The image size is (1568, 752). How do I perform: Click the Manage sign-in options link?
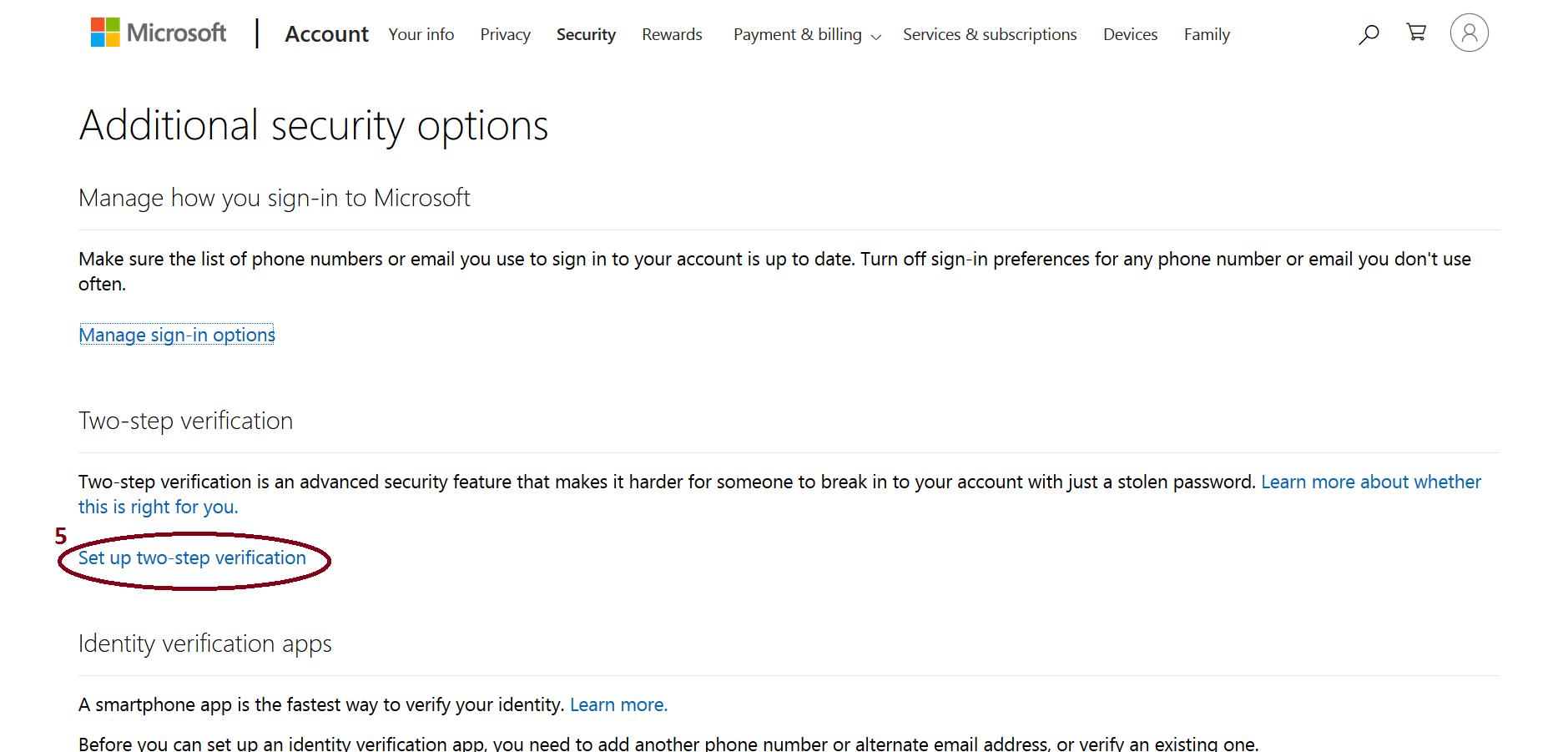coord(177,335)
